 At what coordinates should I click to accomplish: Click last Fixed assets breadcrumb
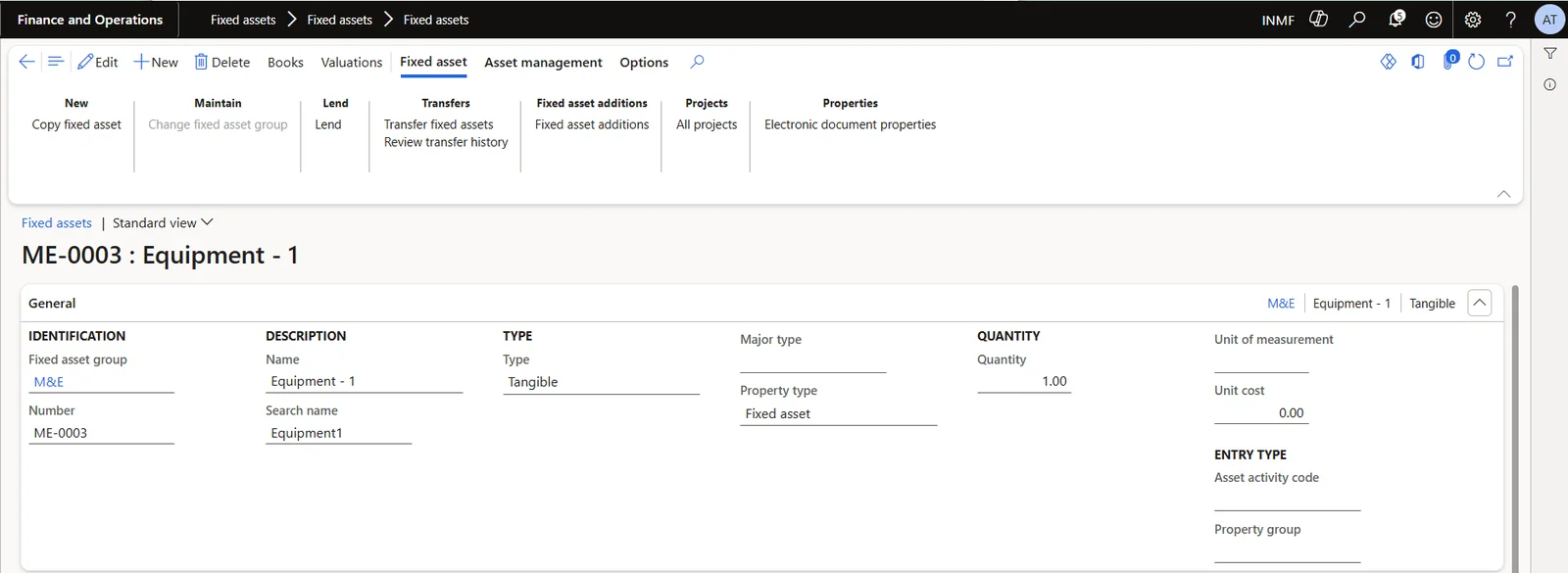click(436, 20)
